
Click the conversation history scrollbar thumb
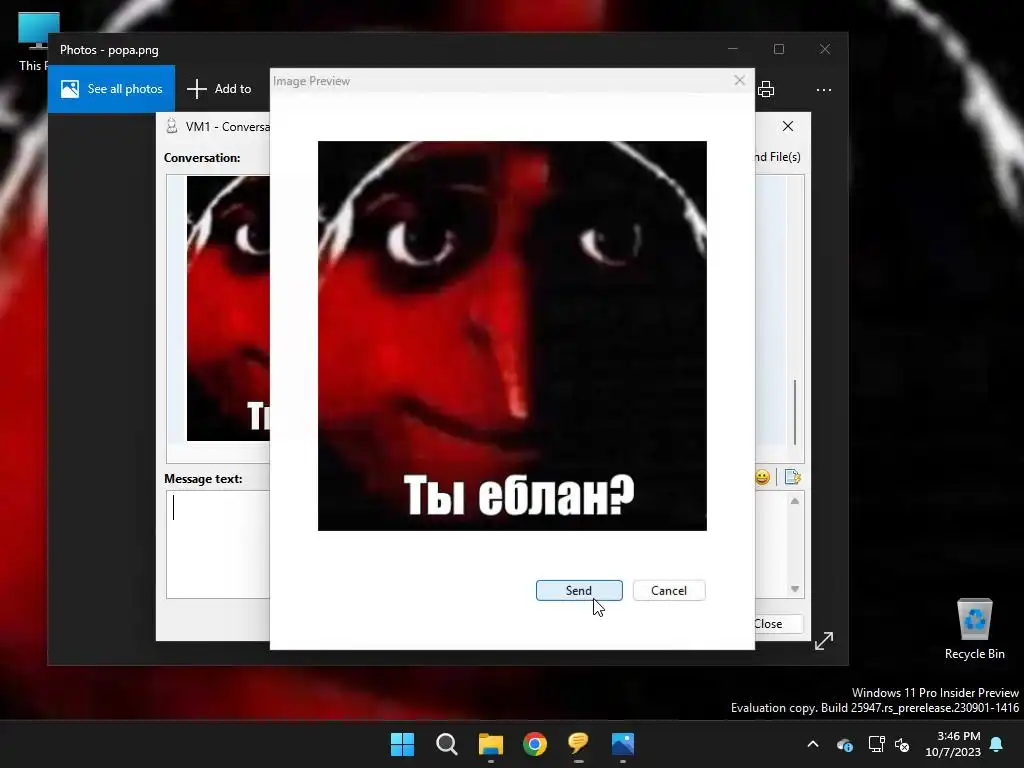point(795,412)
